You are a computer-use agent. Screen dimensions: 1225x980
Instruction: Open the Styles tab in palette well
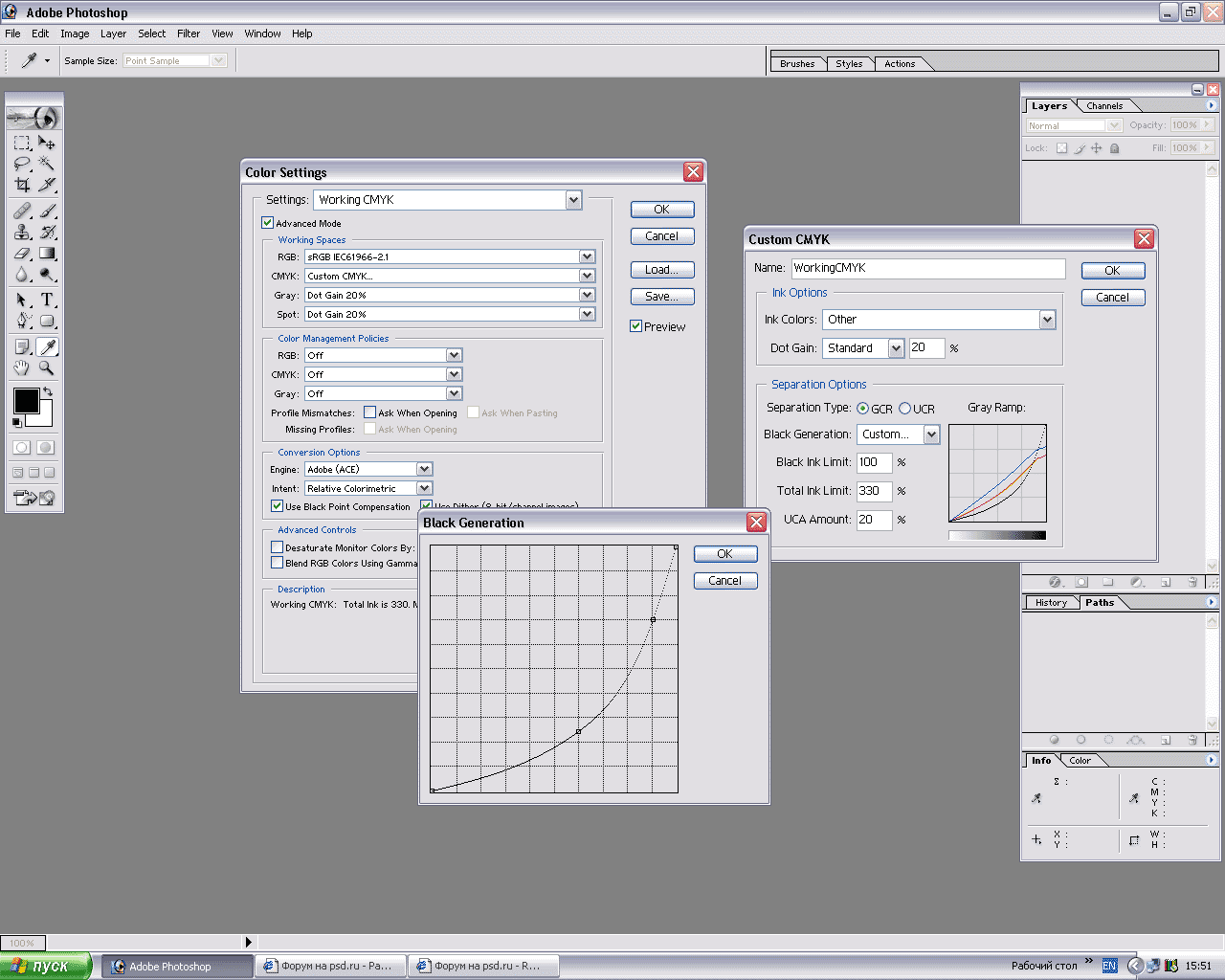tap(849, 64)
